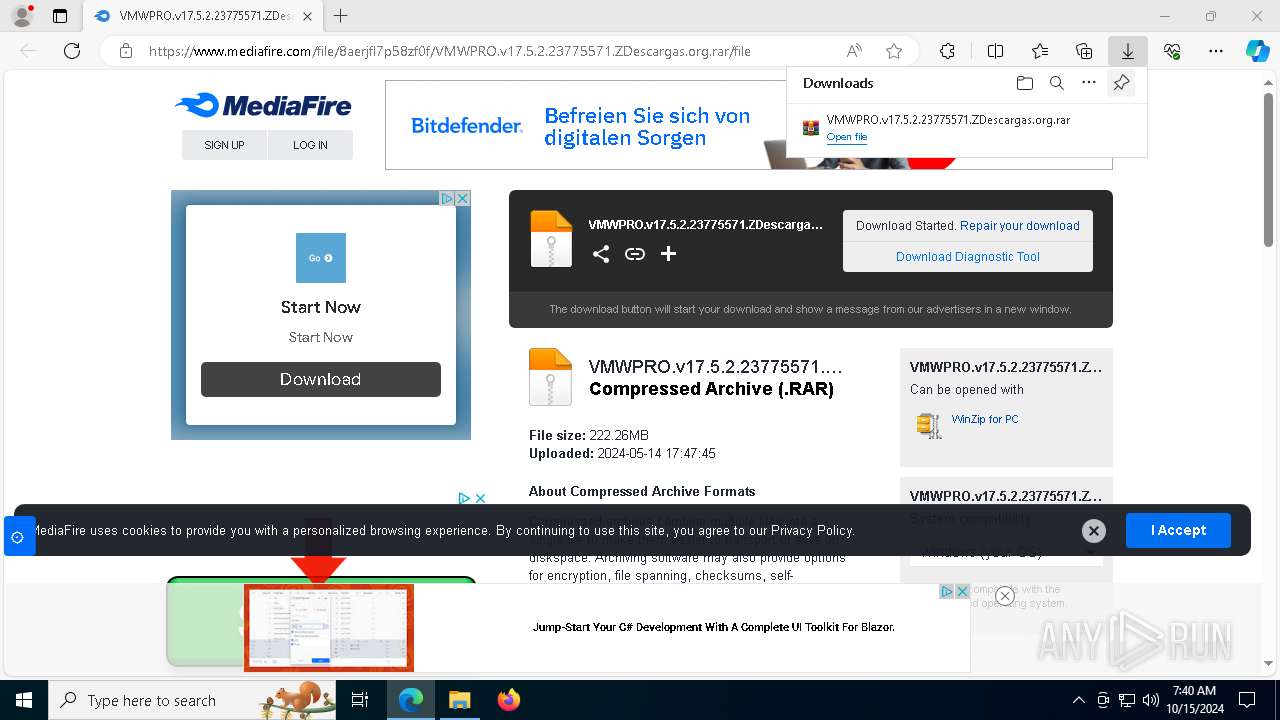The height and width of the screenshot is (720, 1280).
Task: Open split screen icon
Action: [995, 51]
